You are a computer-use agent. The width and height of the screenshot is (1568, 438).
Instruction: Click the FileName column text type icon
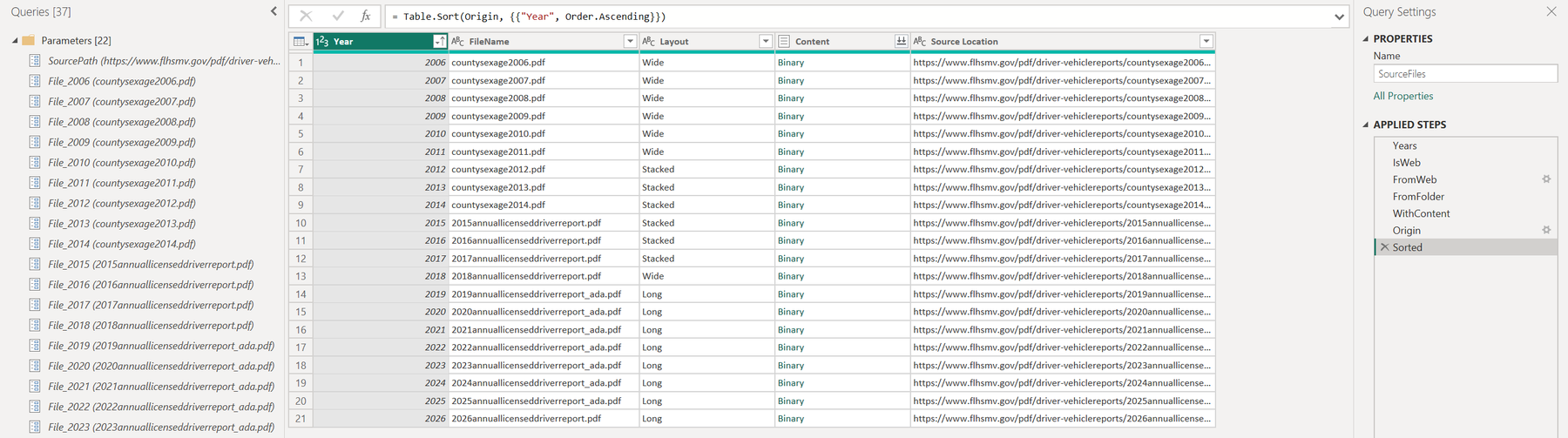(x=458, y=41)
